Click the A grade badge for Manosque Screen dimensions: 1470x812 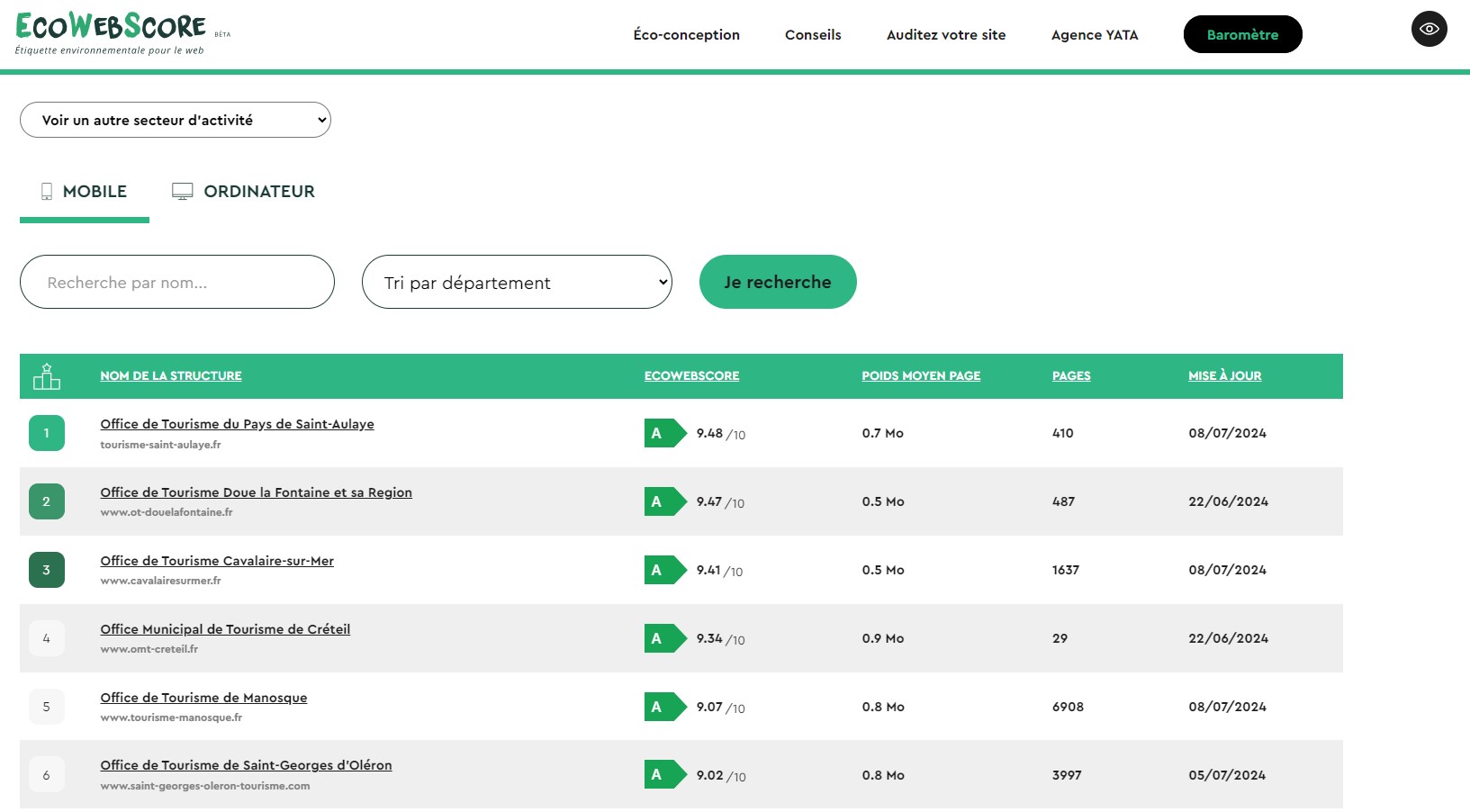point(664,707)
